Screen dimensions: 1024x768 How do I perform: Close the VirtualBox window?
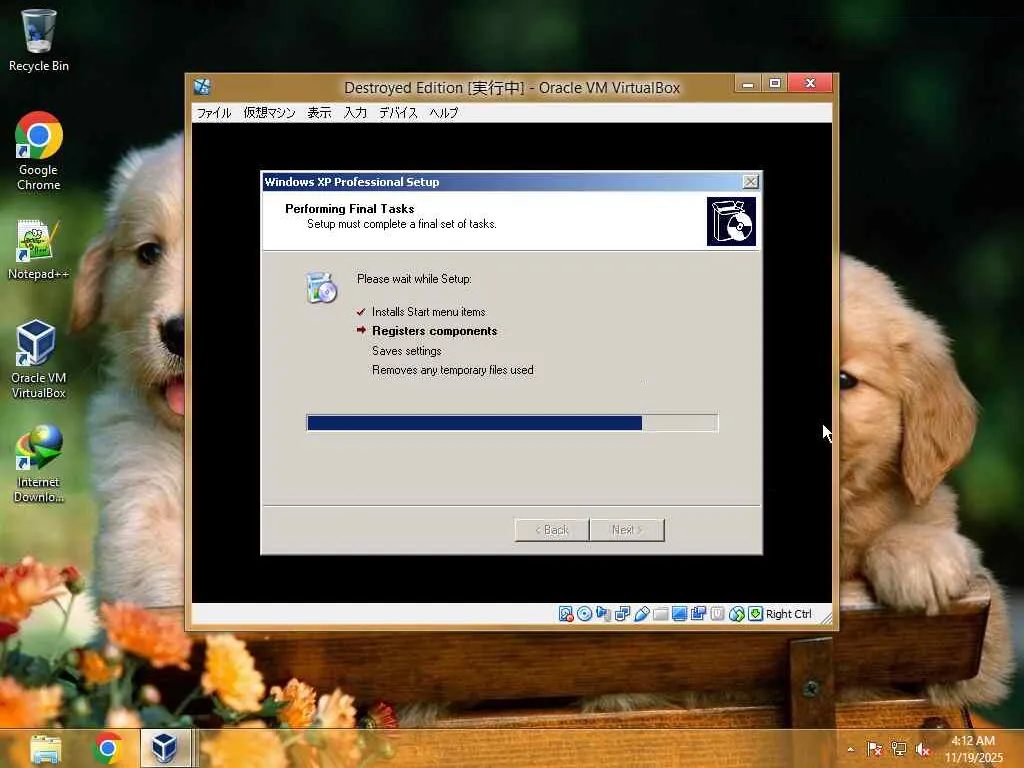click(810, 84)
